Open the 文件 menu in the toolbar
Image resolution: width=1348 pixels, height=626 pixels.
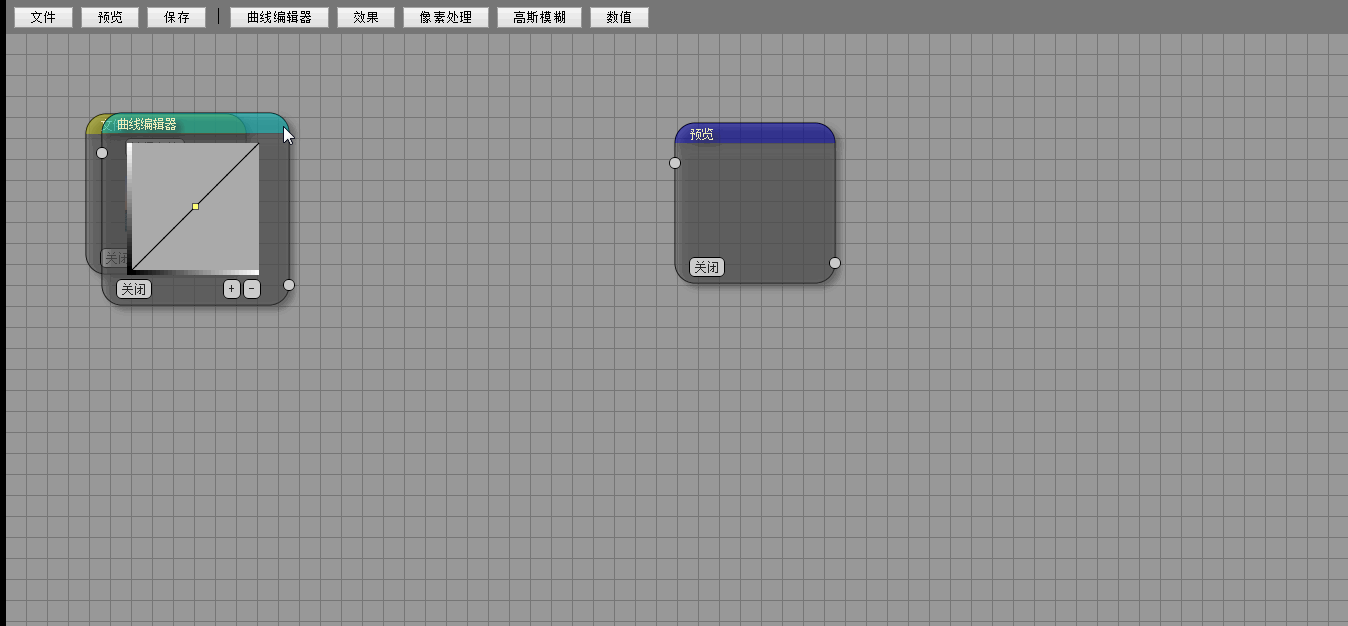point(43,17)
